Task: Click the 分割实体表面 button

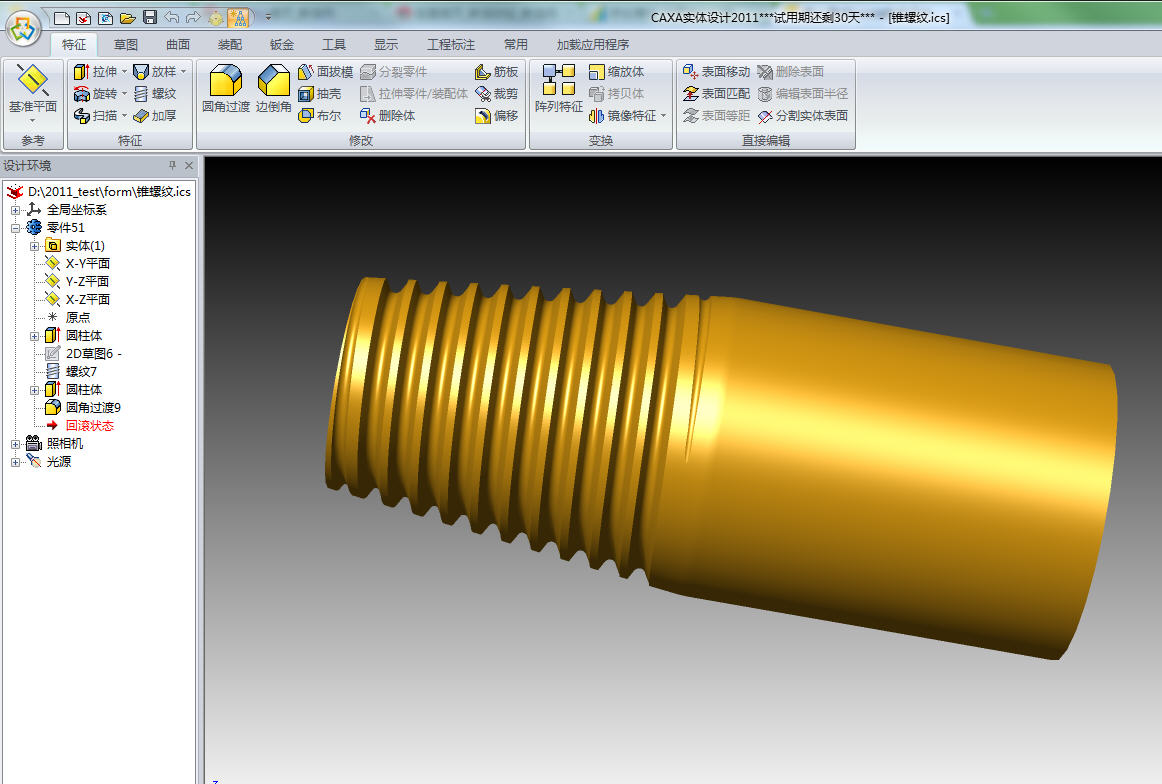Action: (803, 116)
